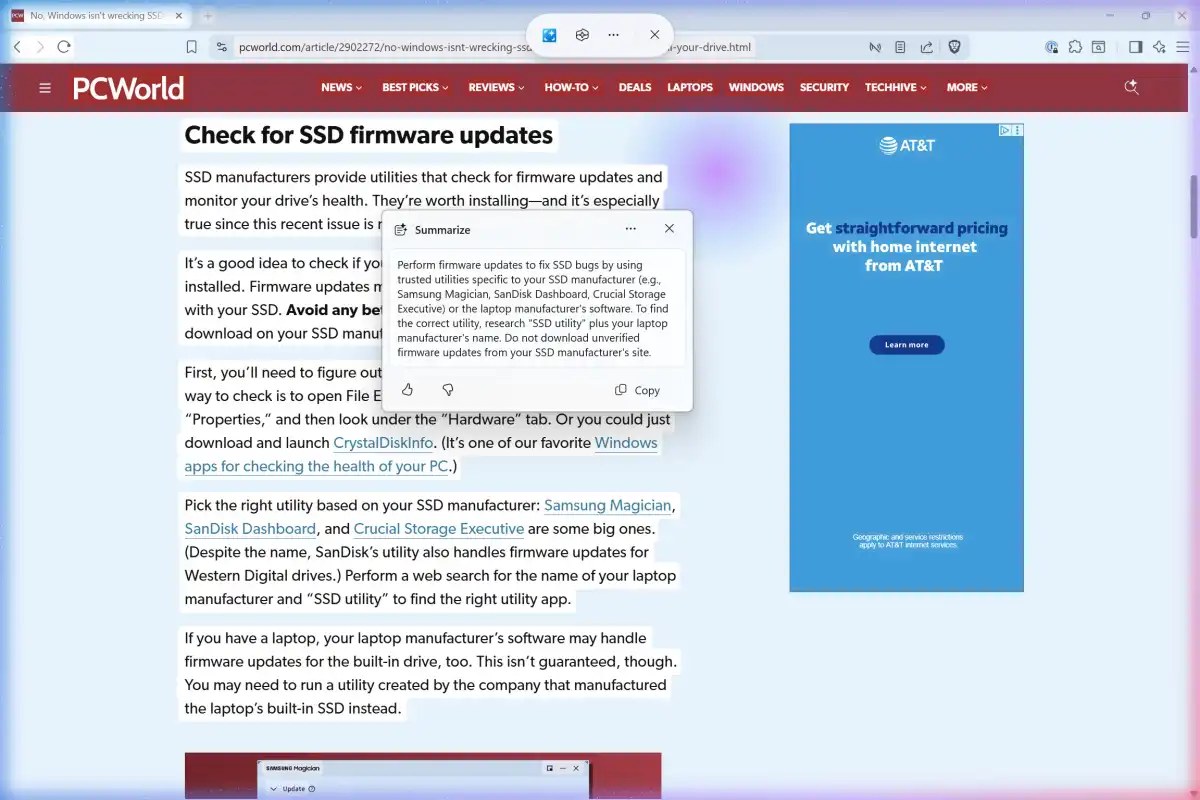The height and width of the screenshot is (800, 1200).
Task: Open the Summarize panel's more options menu
Action: tap(631, 229)
